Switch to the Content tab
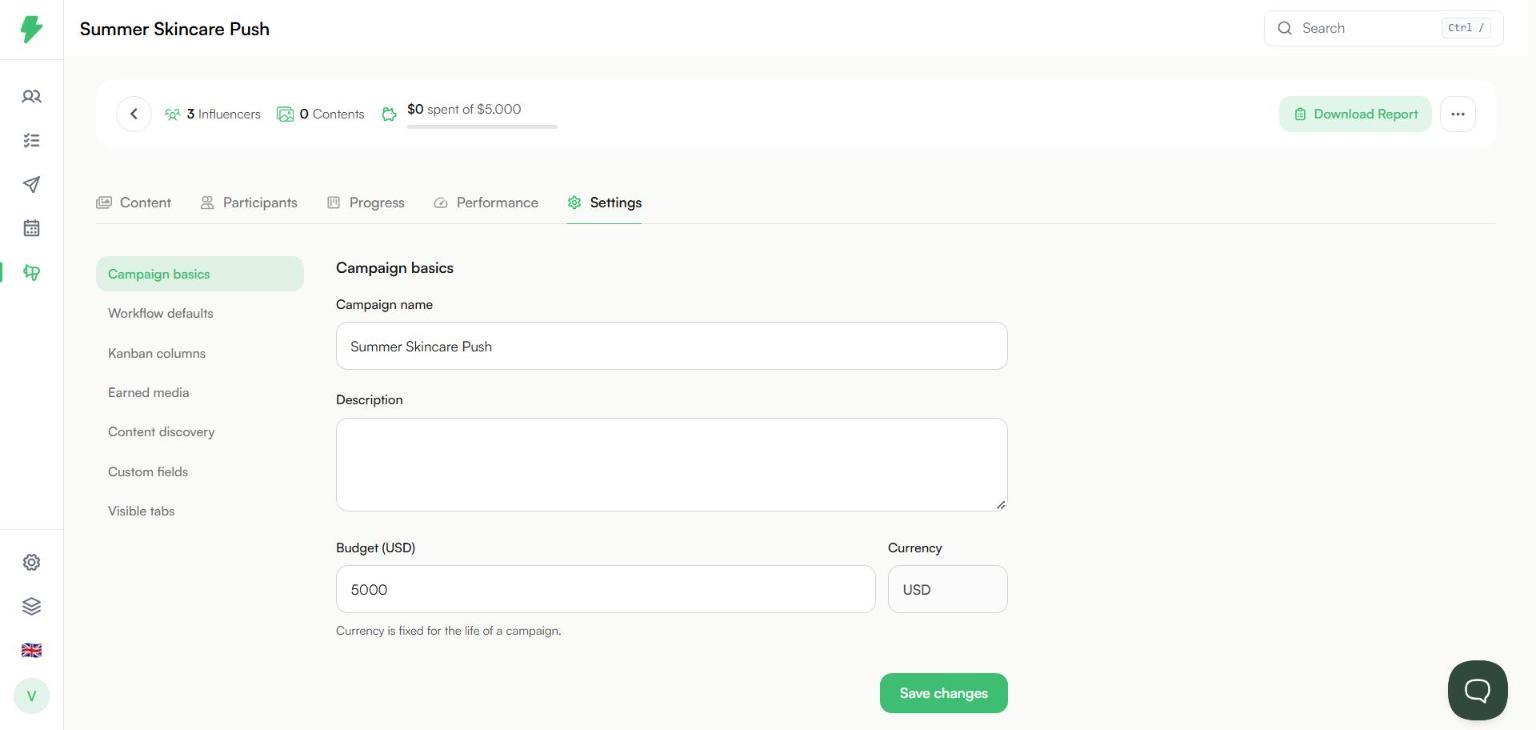 tap(134, 202)
